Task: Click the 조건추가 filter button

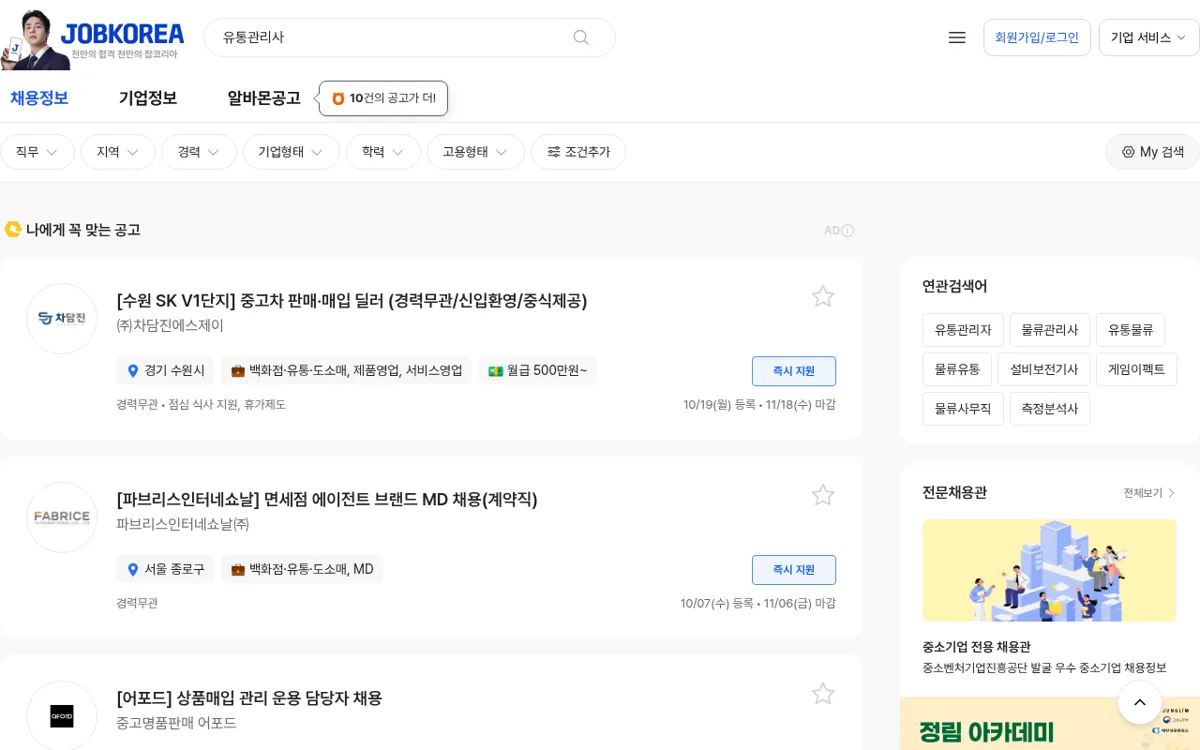Action: (x=578, y=152)
